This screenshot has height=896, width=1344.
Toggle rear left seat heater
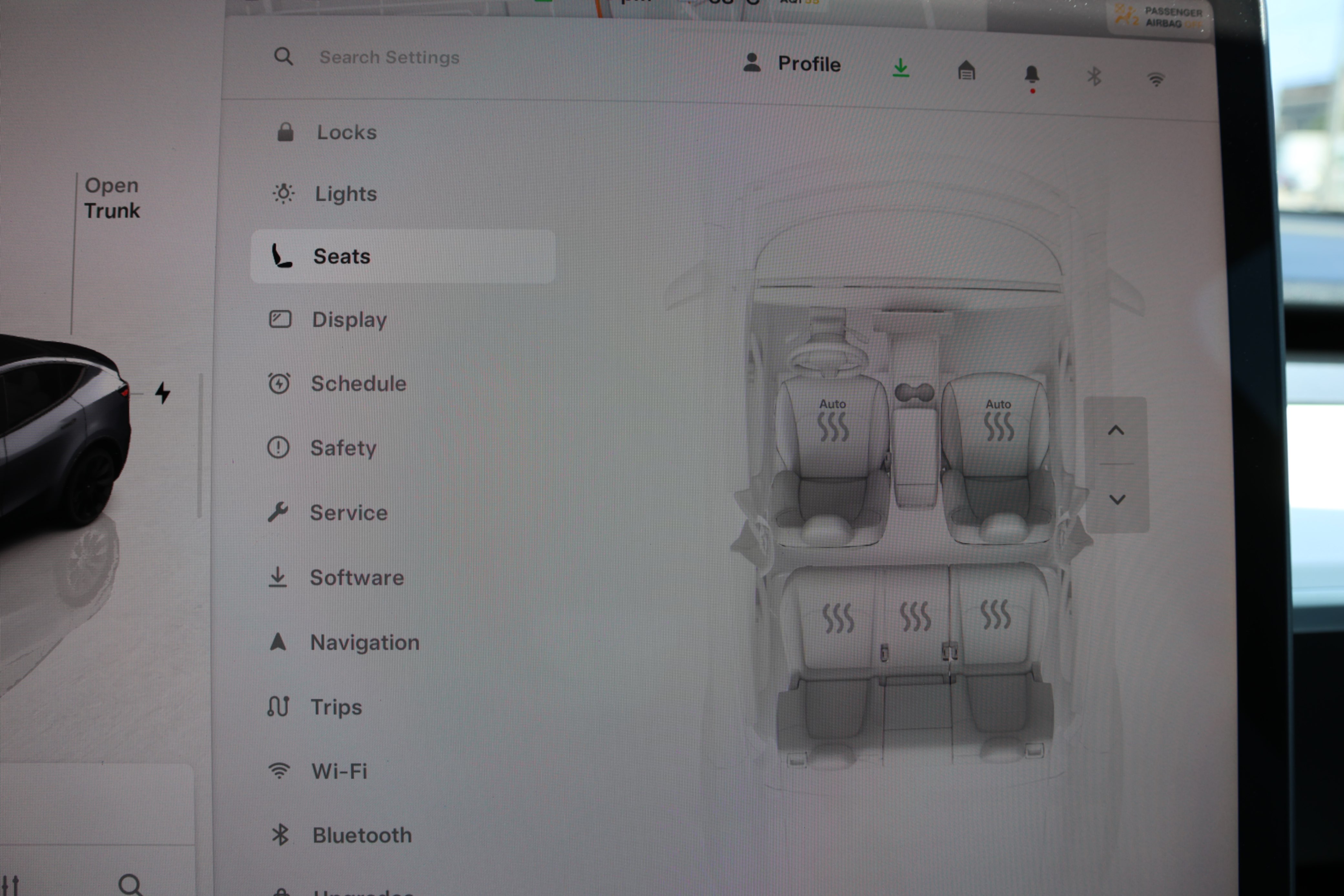[x=838, y=618]
